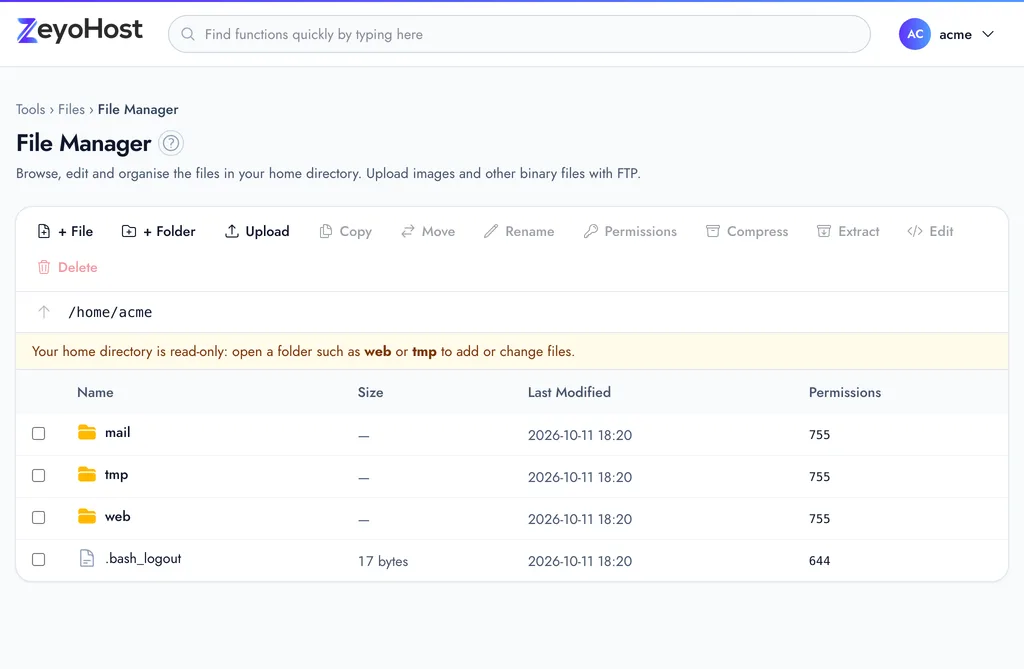The height and width of the screenshot is (669, 1024).
Task: Click the ZeyoHost logo
Action: [x=80, y=30]
